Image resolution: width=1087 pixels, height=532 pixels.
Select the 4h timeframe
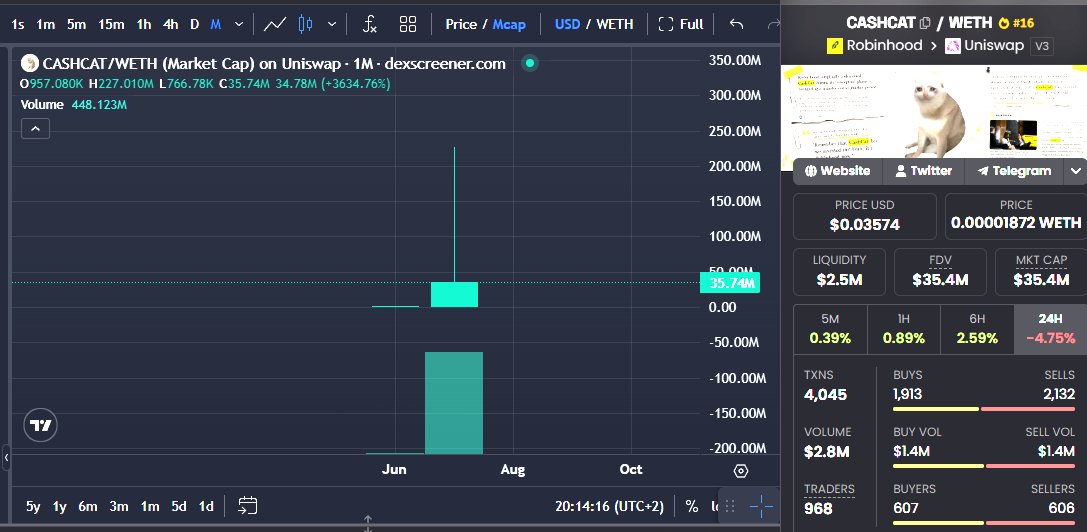coord(171,24)
